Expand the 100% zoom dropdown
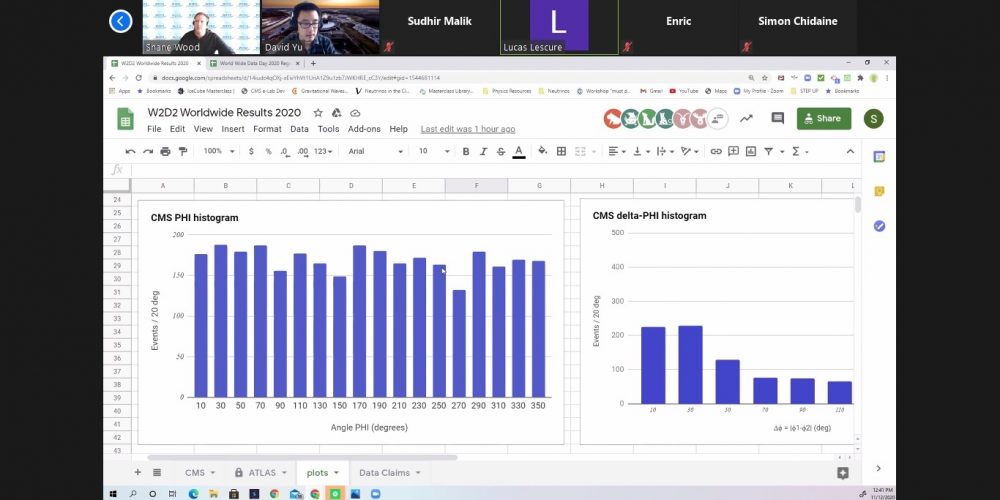 click(x=219, y=151)
